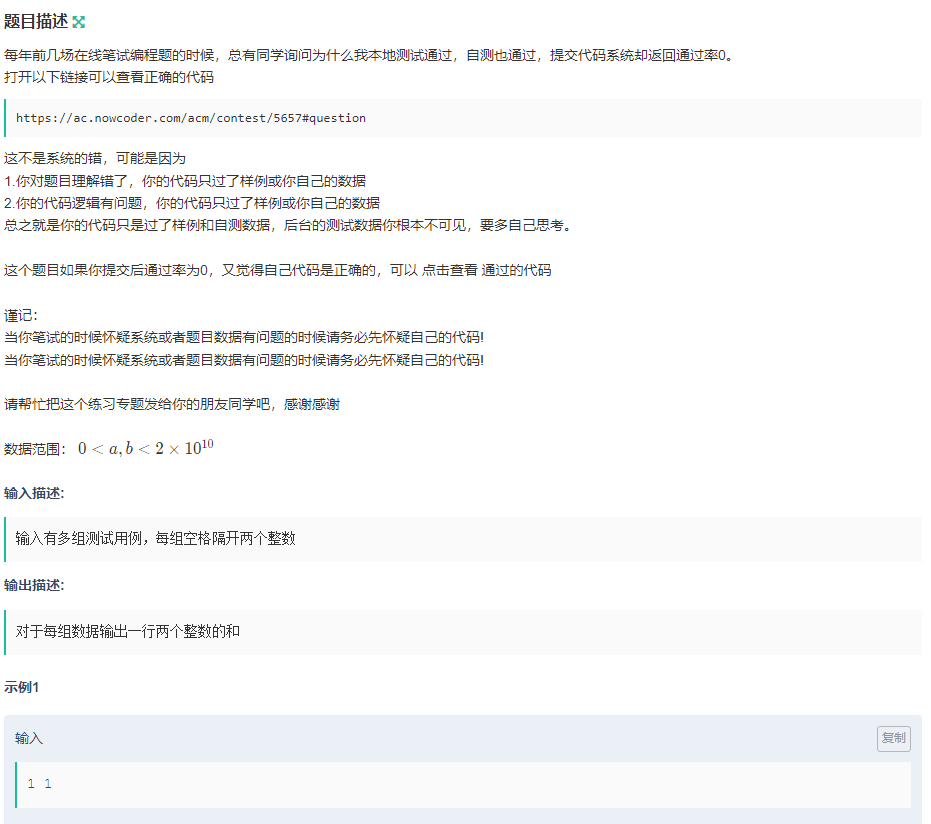
Task: Select the sample input text 1 1
Action: coord(40,784)
